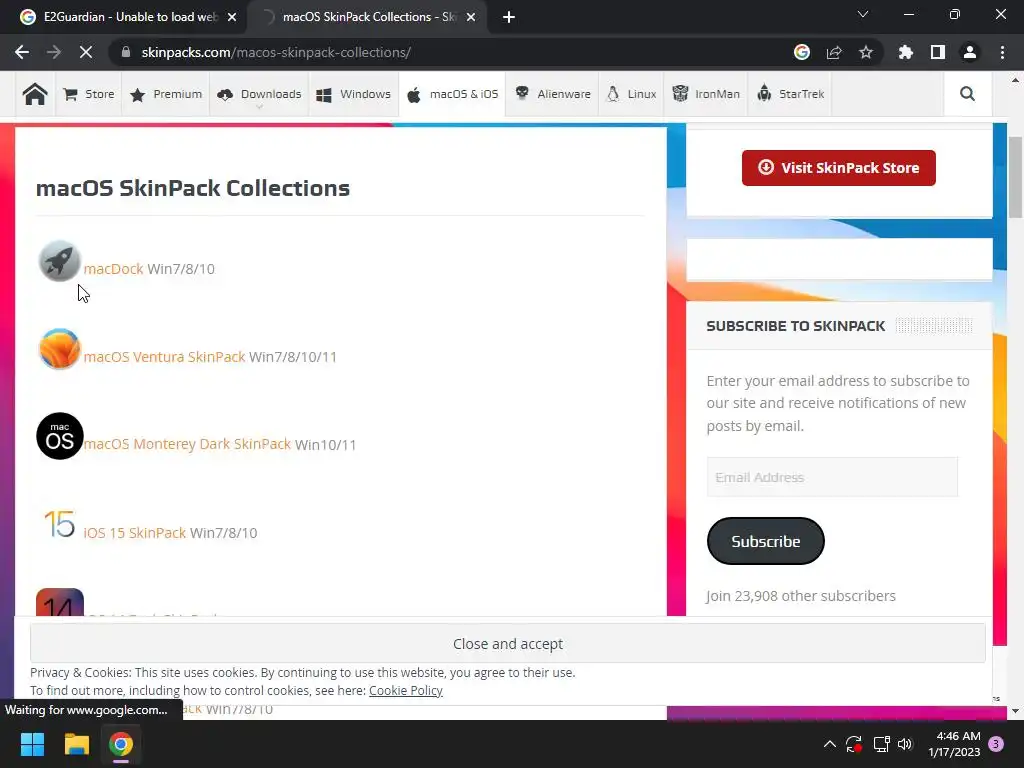1024x768 pixels.
Task: Open Chrome profile avatar
Action: 970,52
